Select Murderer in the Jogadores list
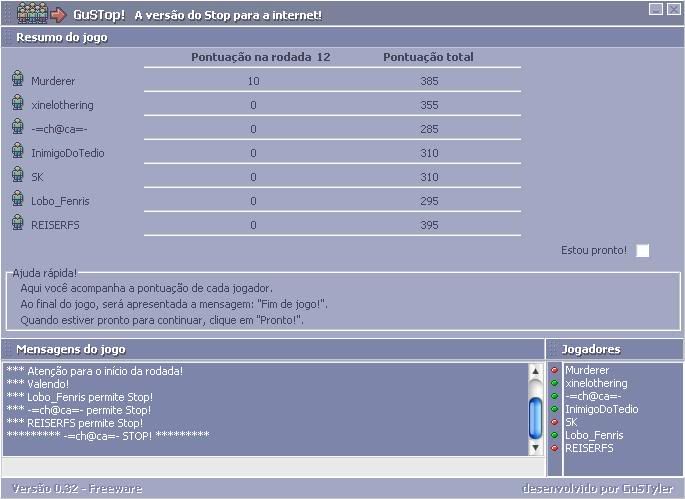The width and height of the screenshot is (685, 499). (x=587, y=370)
